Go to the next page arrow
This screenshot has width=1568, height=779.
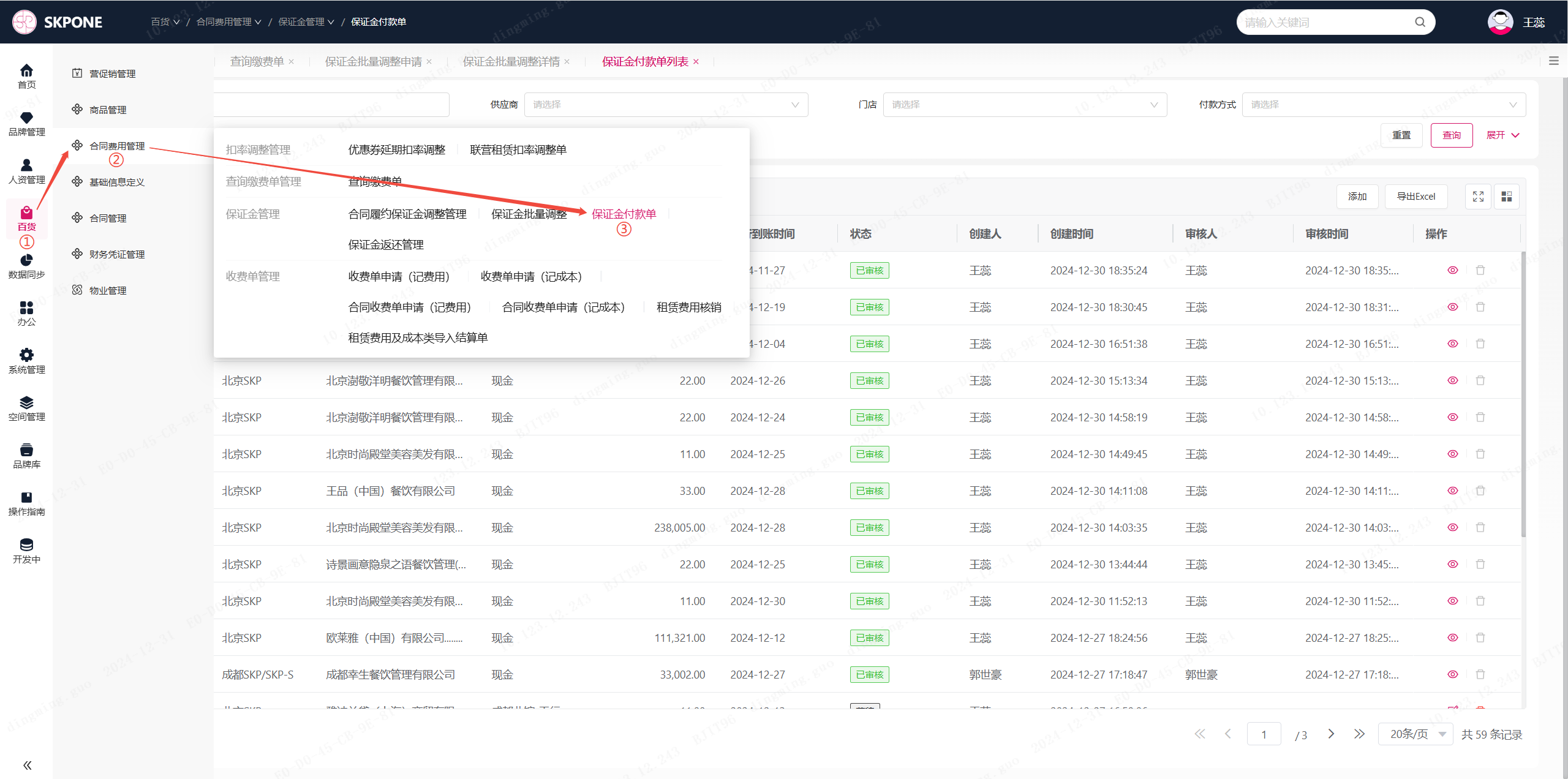click(1331, 734)
